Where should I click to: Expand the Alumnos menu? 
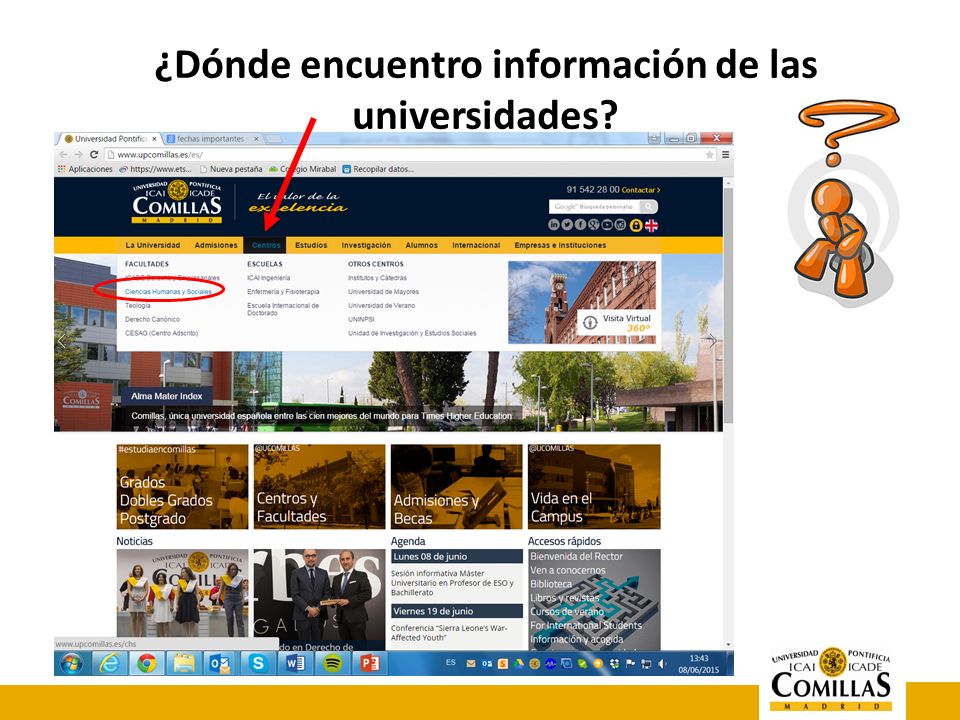point(421,246)
